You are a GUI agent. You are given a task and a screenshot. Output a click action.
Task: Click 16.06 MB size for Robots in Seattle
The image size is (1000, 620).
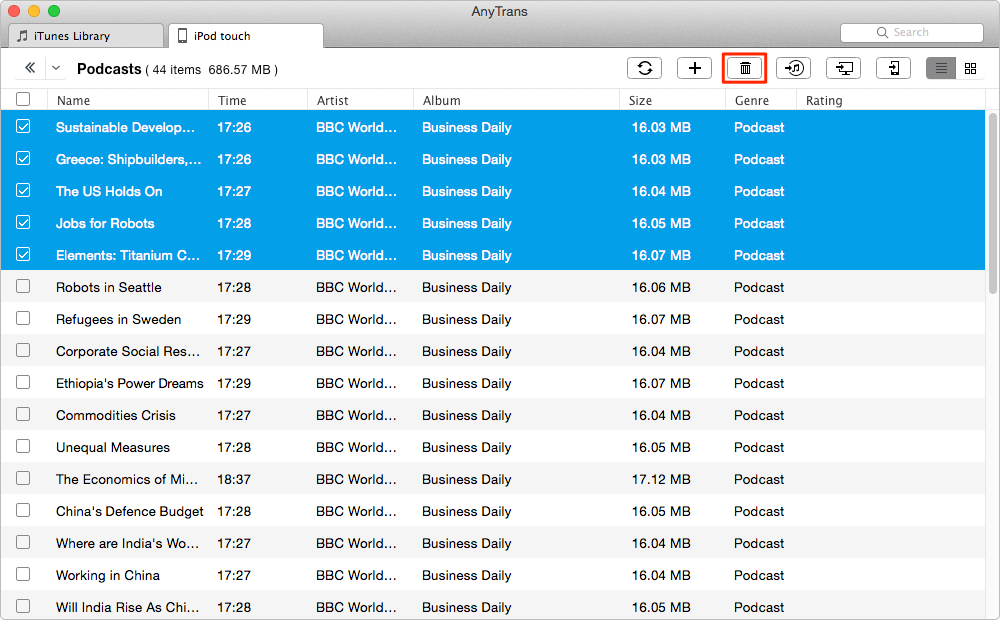coord(661,288)
